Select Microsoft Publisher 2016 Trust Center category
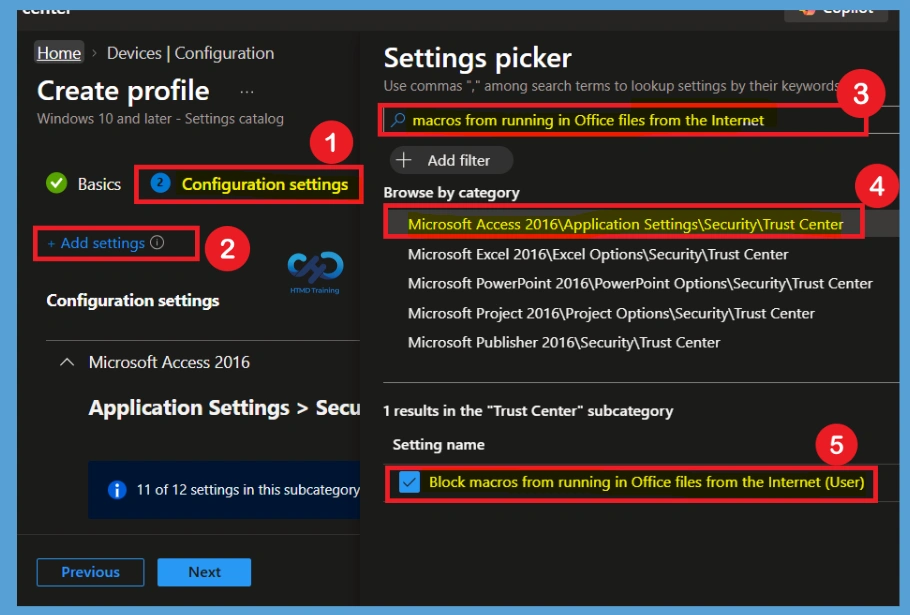910x615 pixels. 564,342
